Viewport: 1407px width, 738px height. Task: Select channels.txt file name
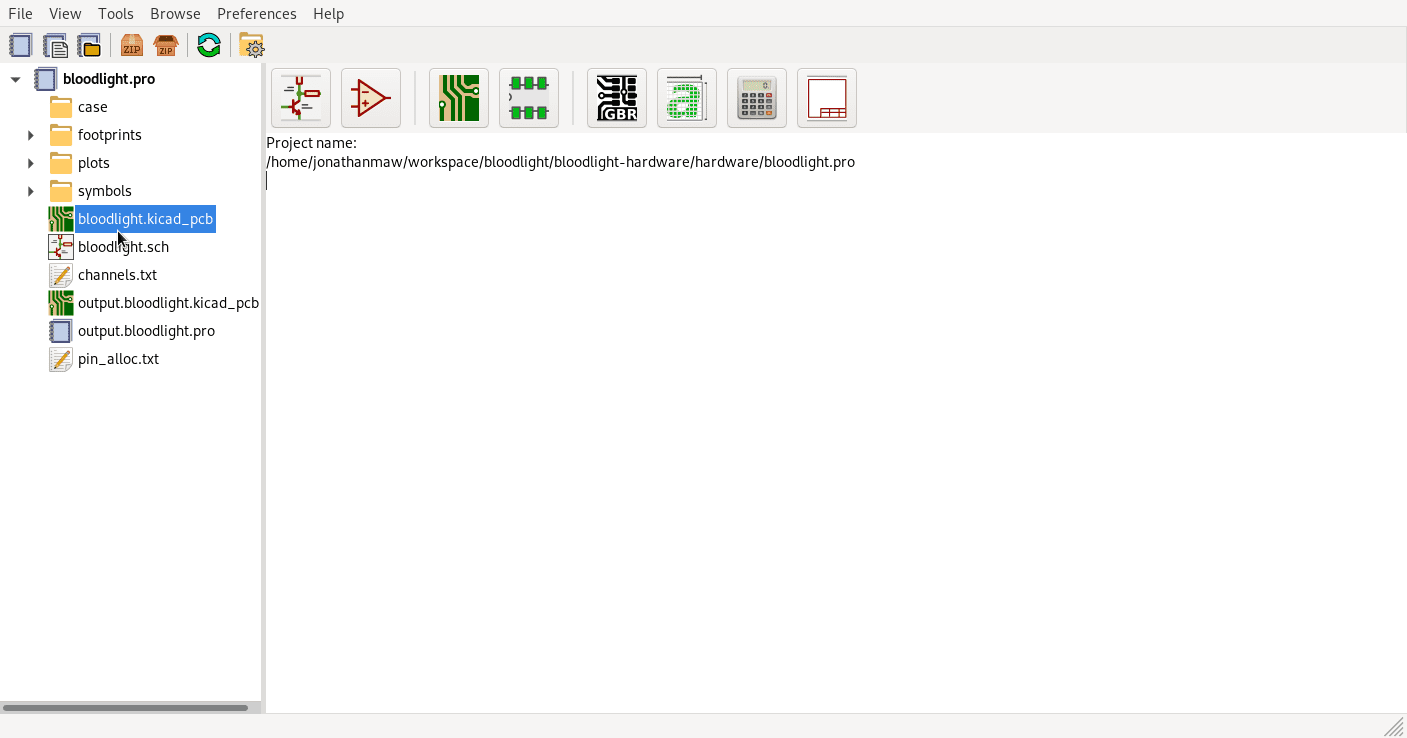pos(117,275)
